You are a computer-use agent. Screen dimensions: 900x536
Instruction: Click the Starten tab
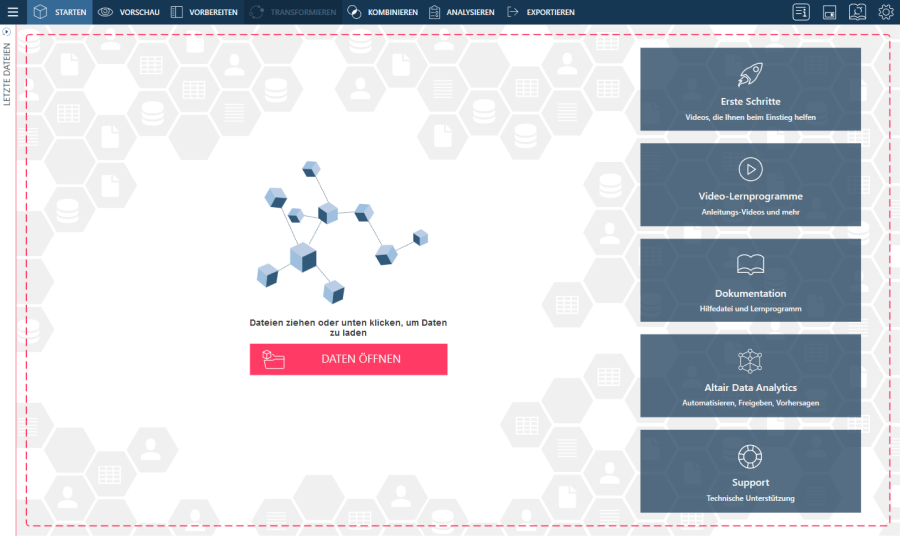[59, 12]
